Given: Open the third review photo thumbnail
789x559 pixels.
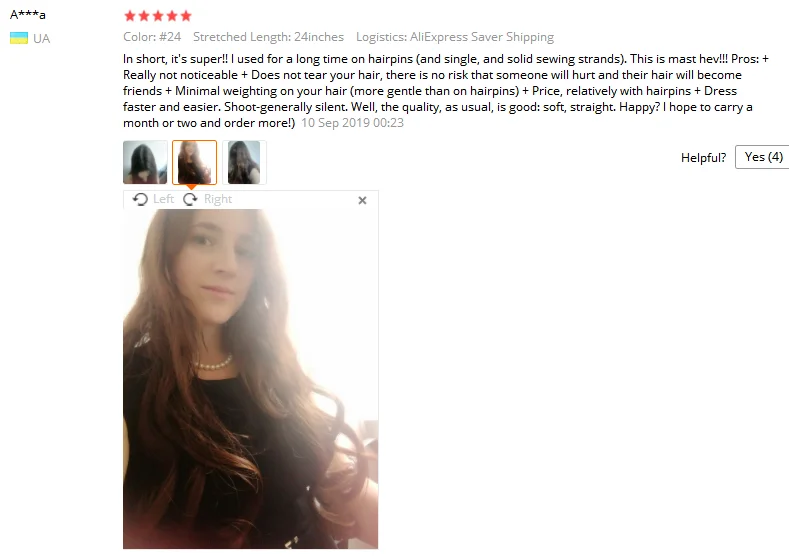Looking at the screenshot, I should [x=244, y=162].
